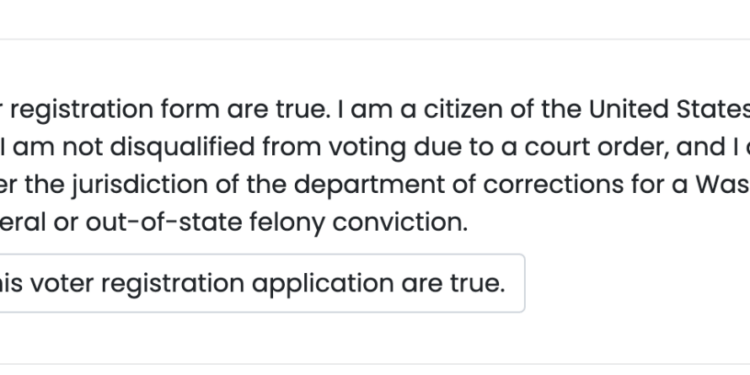Image resolution: width=750 pixels, height=375 pixels.
Task: Click the empty area right of confirmation box
Action: (636, 283)
